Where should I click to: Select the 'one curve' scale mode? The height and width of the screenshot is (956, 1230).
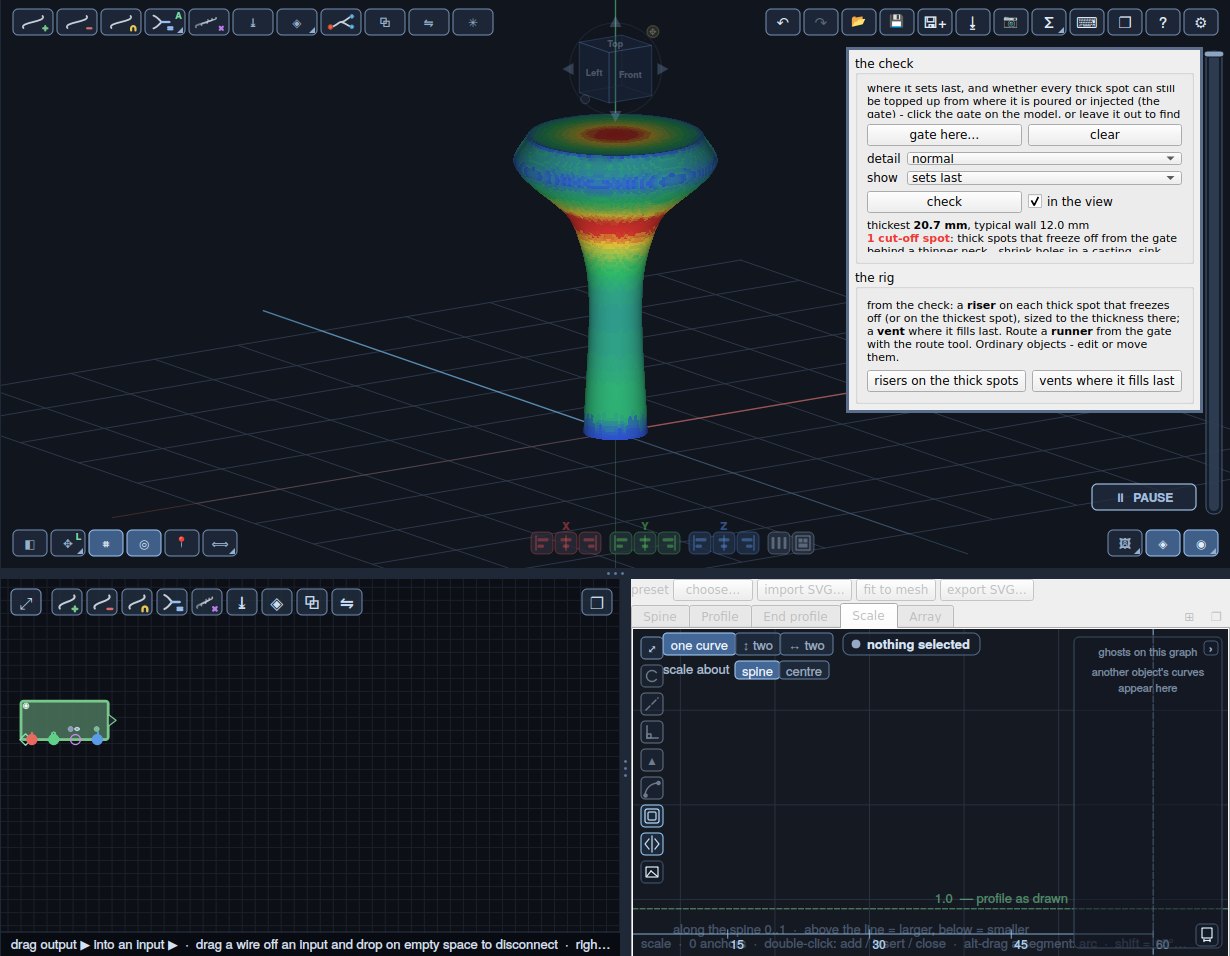click(x=700, y=645)
